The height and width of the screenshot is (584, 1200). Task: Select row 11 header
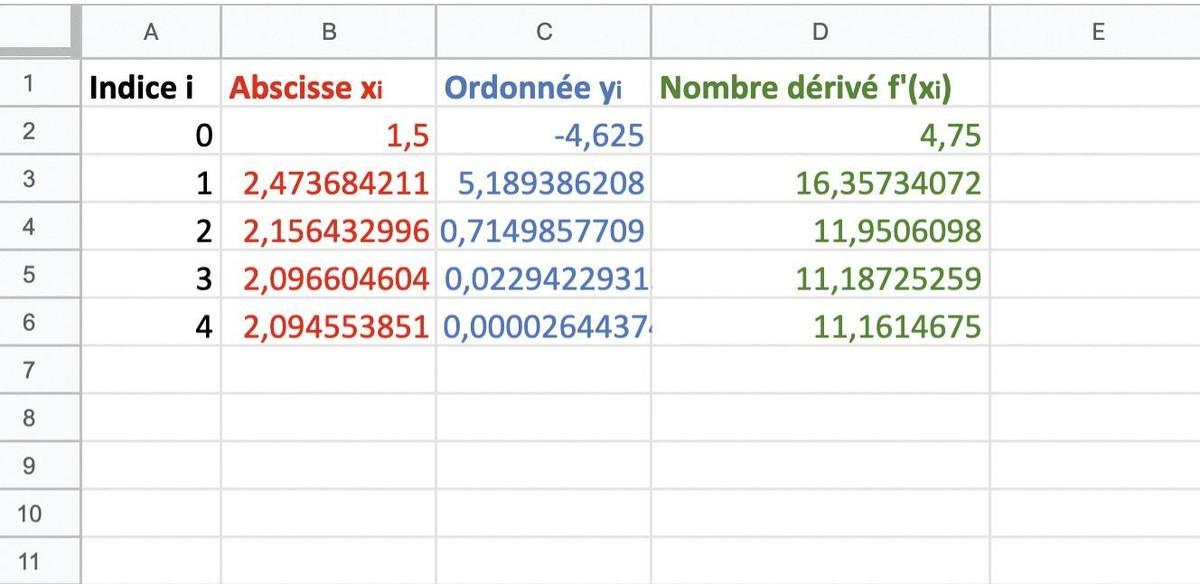pos(30,561)
